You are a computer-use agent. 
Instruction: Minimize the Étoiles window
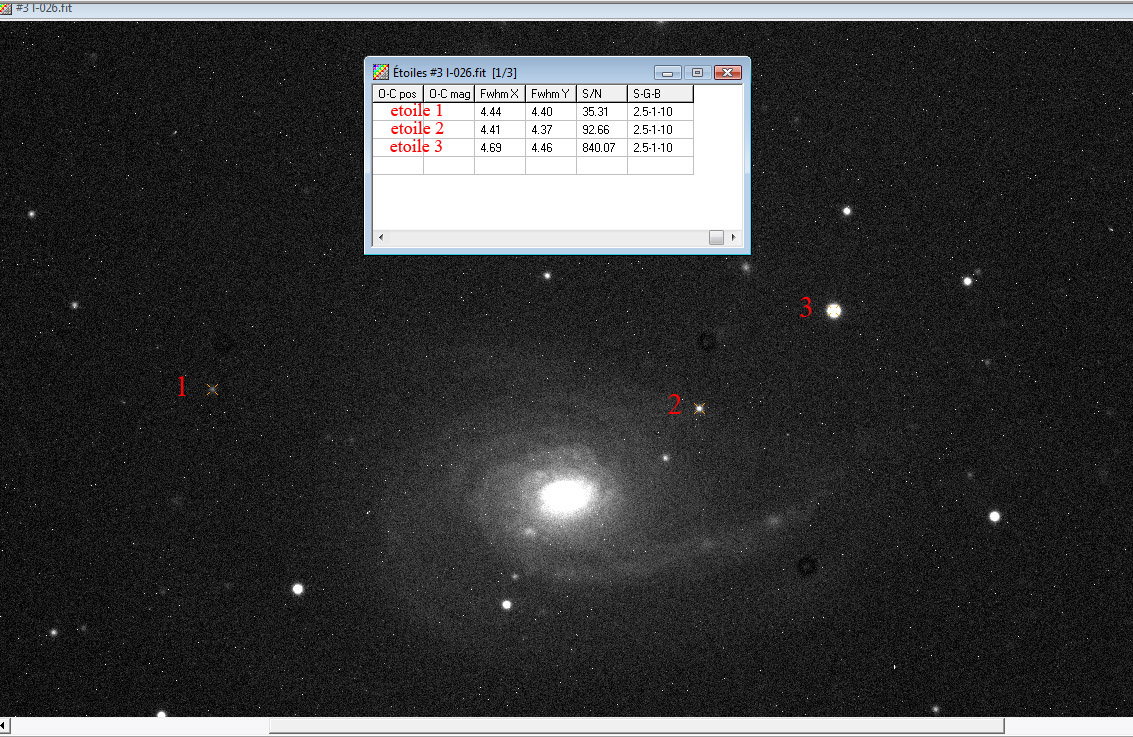point(668,73)
